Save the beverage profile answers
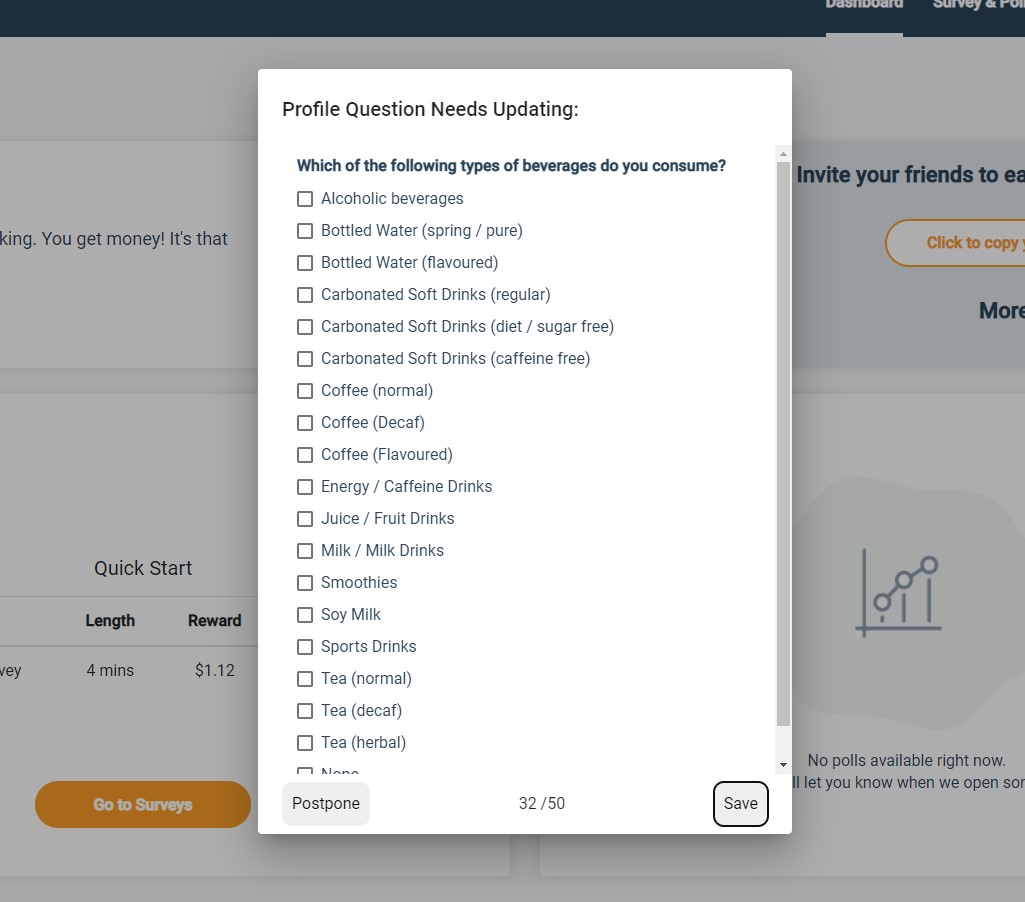 tap(740, 803)
